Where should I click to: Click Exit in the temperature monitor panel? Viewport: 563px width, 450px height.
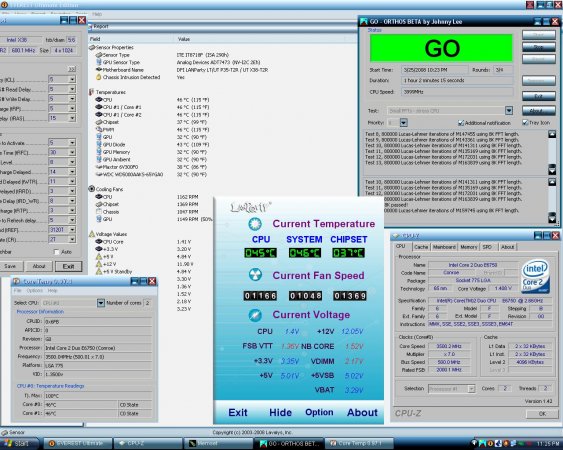[x=238, y=412]
